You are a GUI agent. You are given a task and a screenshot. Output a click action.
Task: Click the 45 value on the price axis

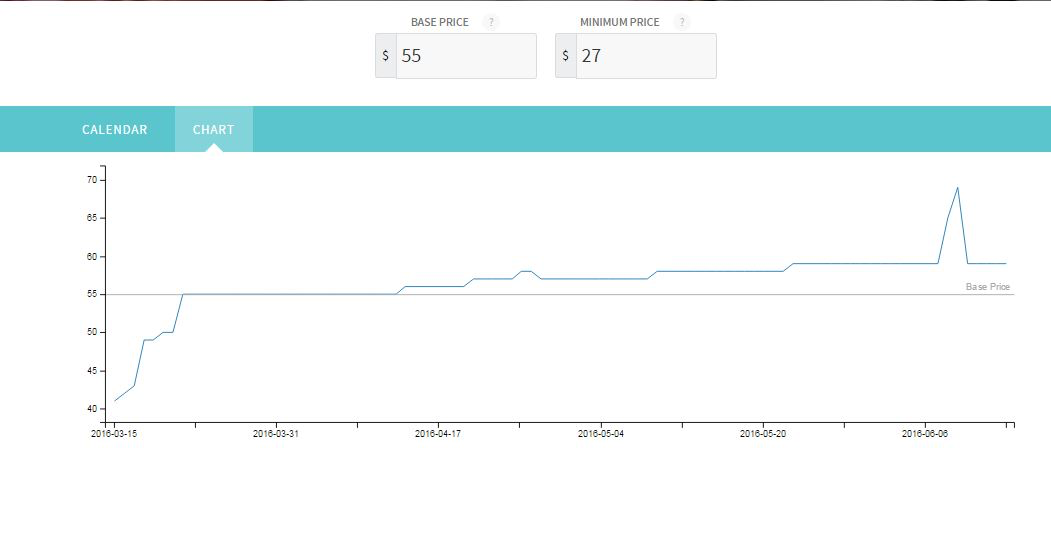(92, 370)
